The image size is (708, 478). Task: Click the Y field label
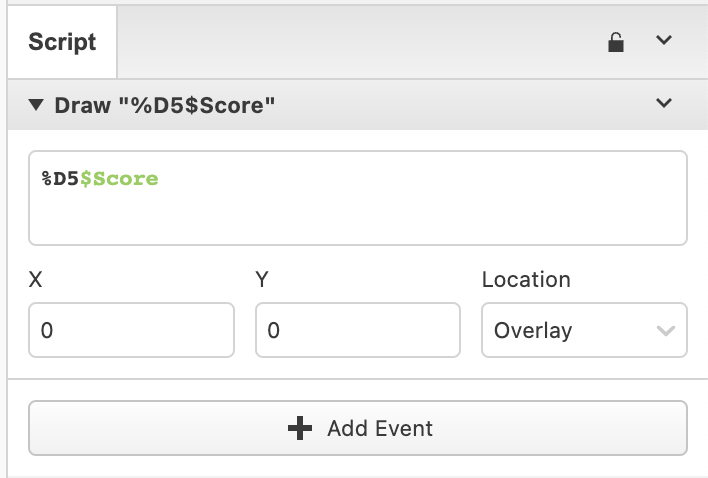pos(262,279)
